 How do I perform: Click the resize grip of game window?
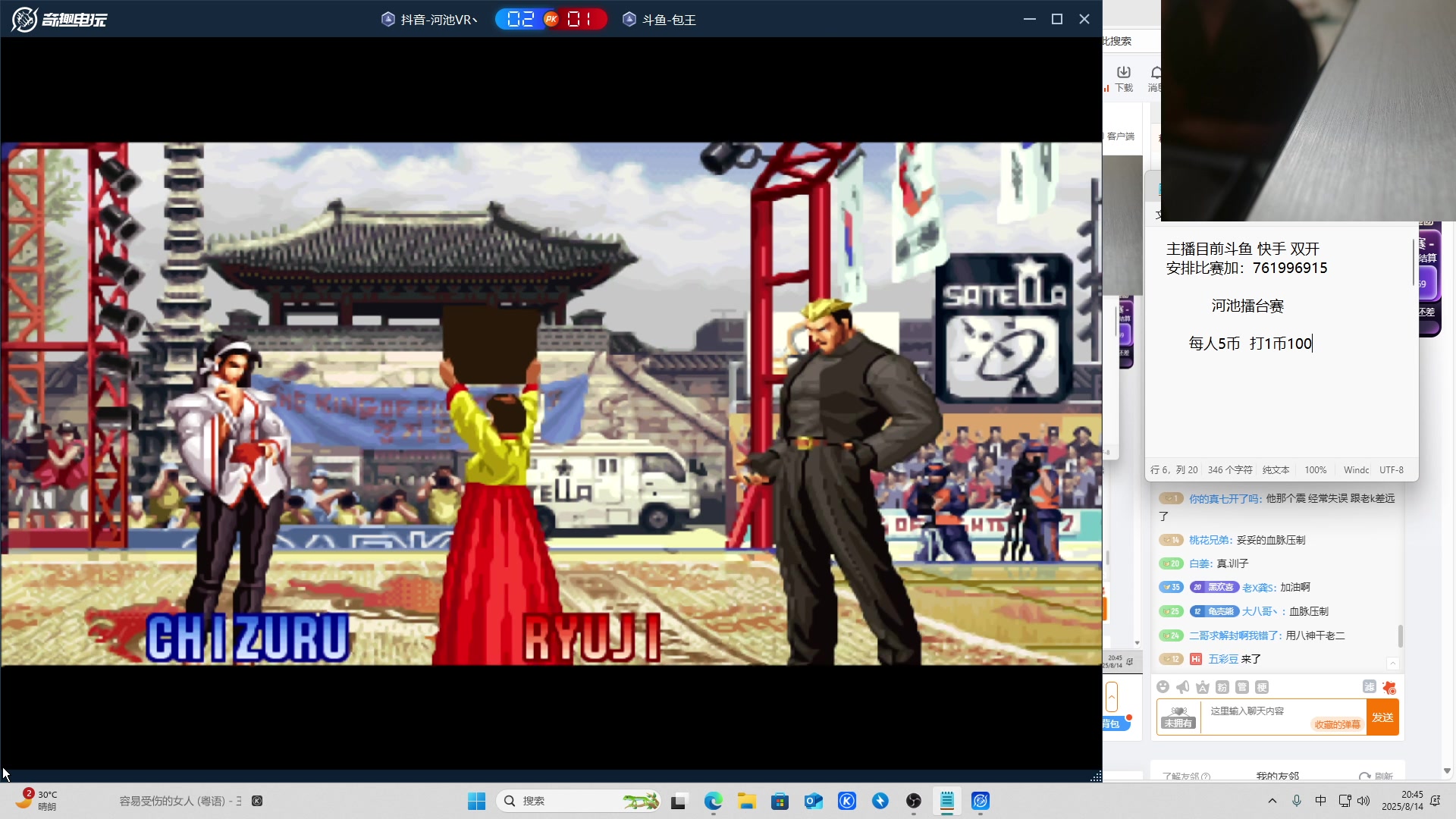click(x=1096, y=776)
